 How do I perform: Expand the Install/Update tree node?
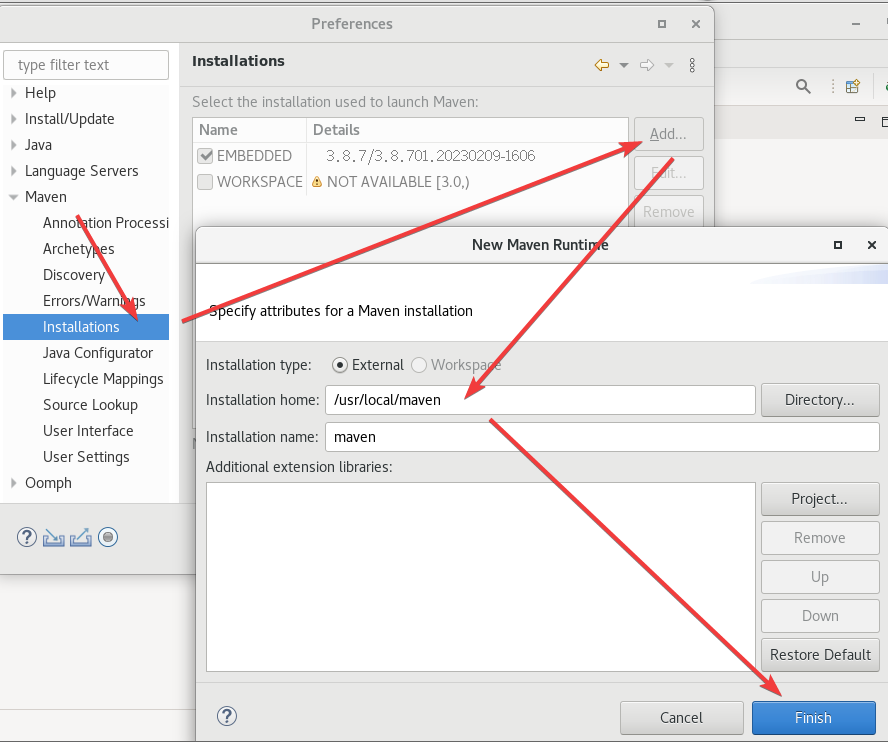point(14,119)
